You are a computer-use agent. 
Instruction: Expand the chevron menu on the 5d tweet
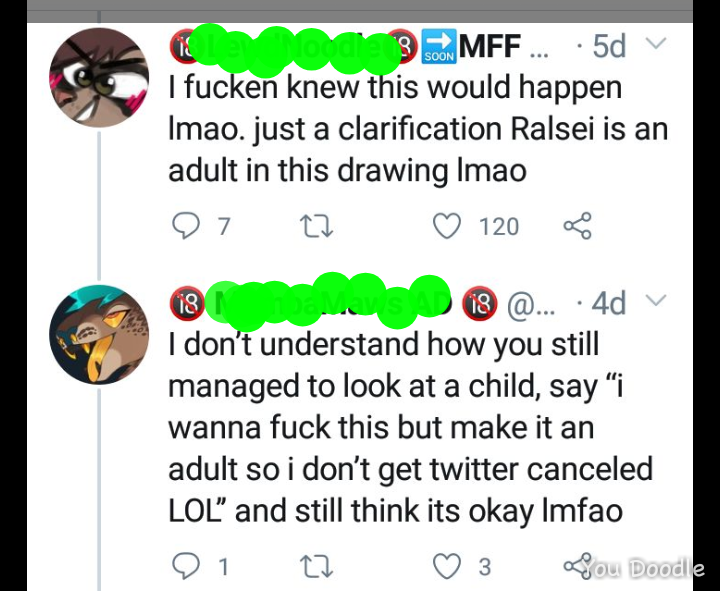tap(655, 44)
